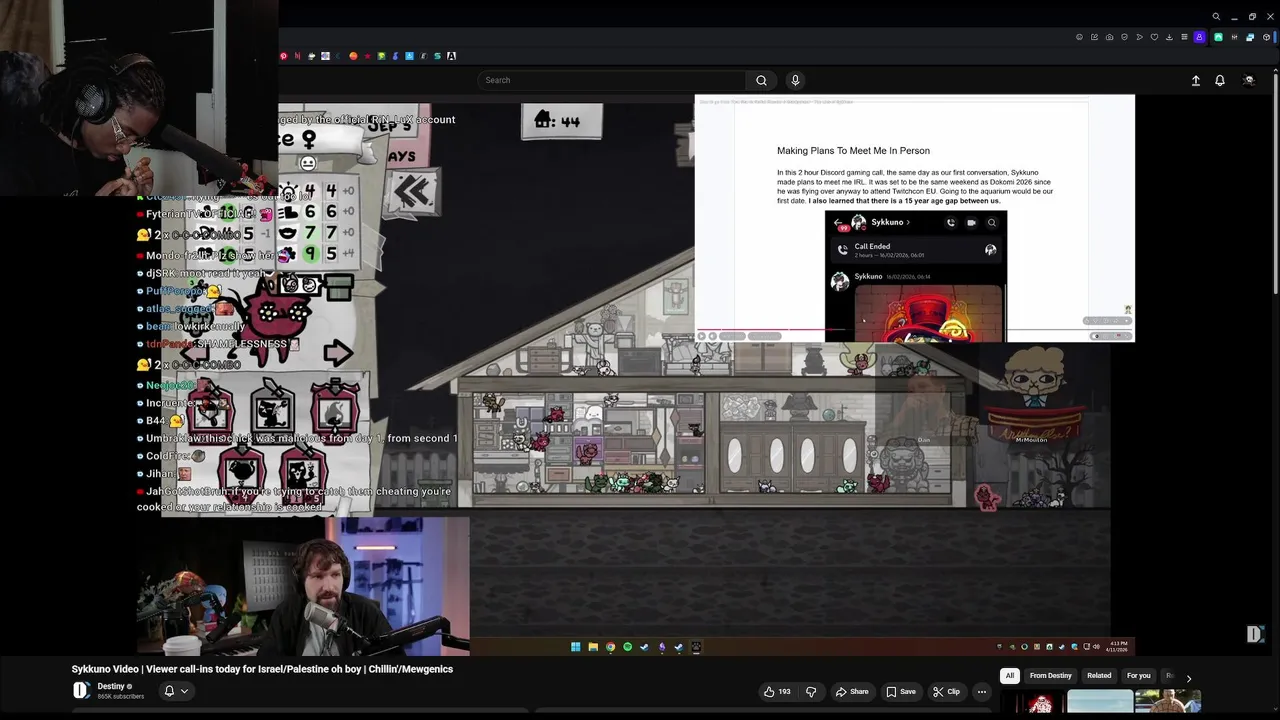The image size is (1280, 720).
Task: Select the 'From Destiny' filter chip
Action: (x=1051, y=675)
